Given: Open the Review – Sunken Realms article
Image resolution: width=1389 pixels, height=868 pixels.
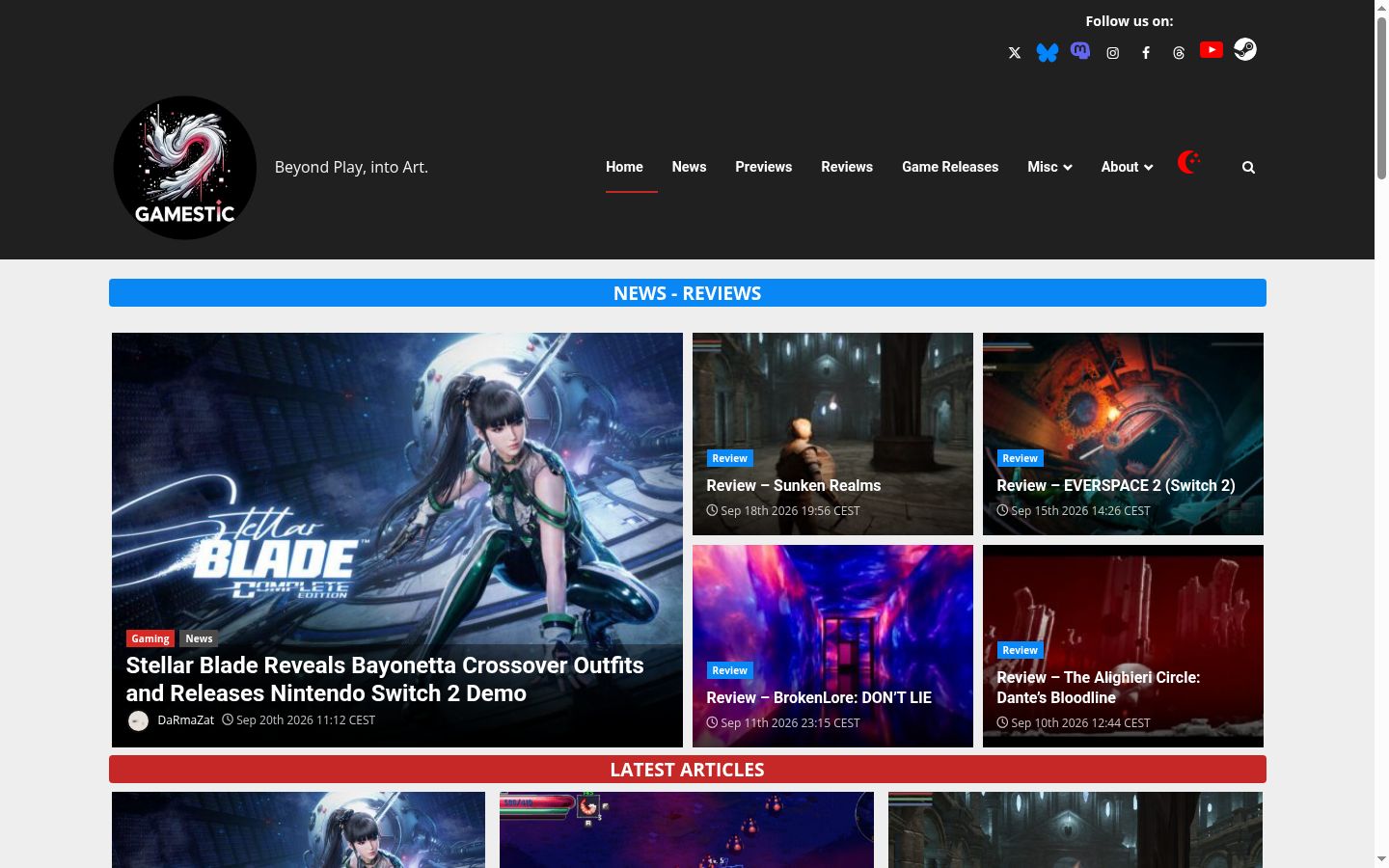Looking at the screenshot, I should tap(794, 485).
